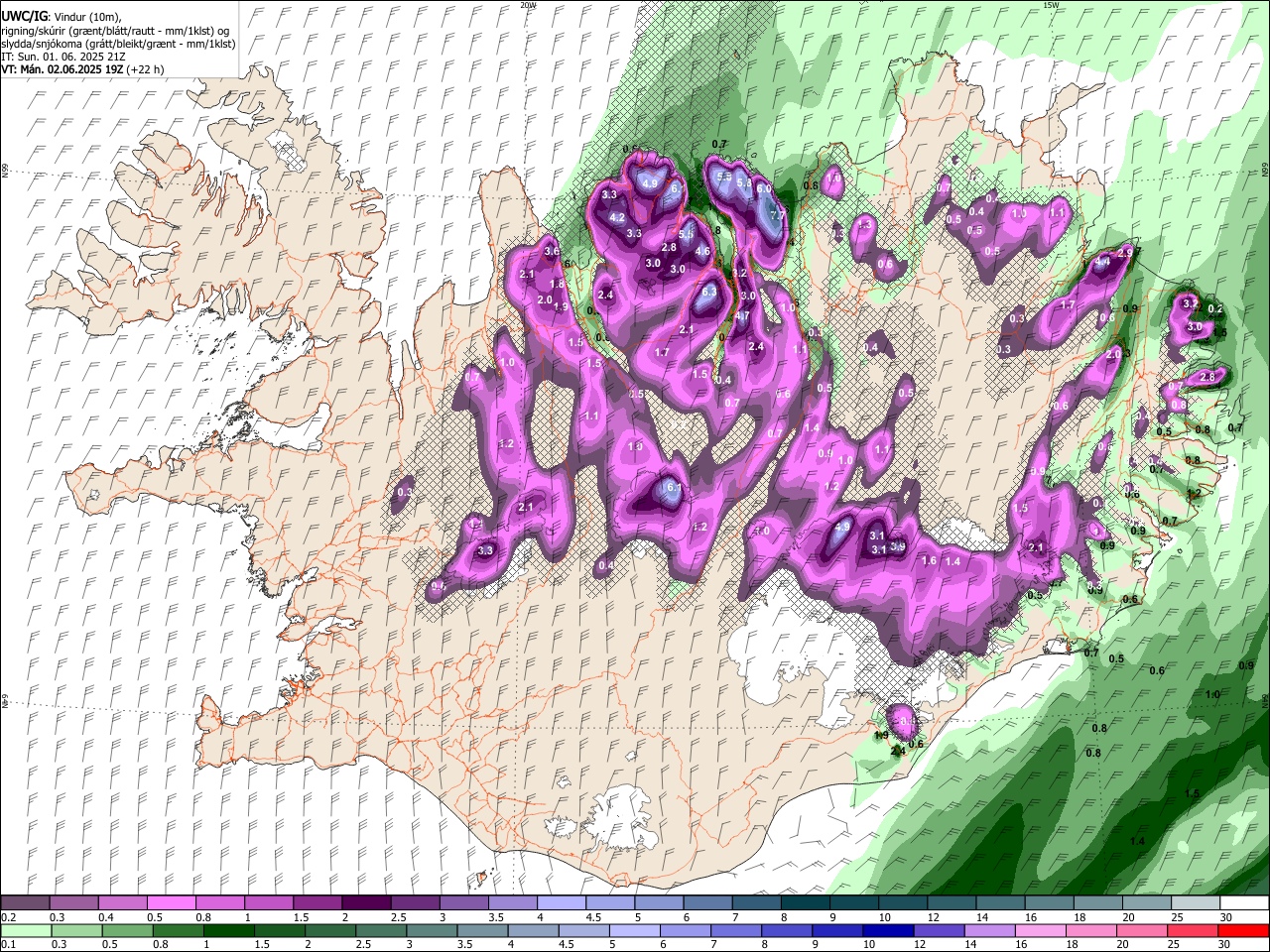The image size is (1270, 952).
Task: Pick the white 30 swatch in upper legend row
Action: pos(1245,903)
